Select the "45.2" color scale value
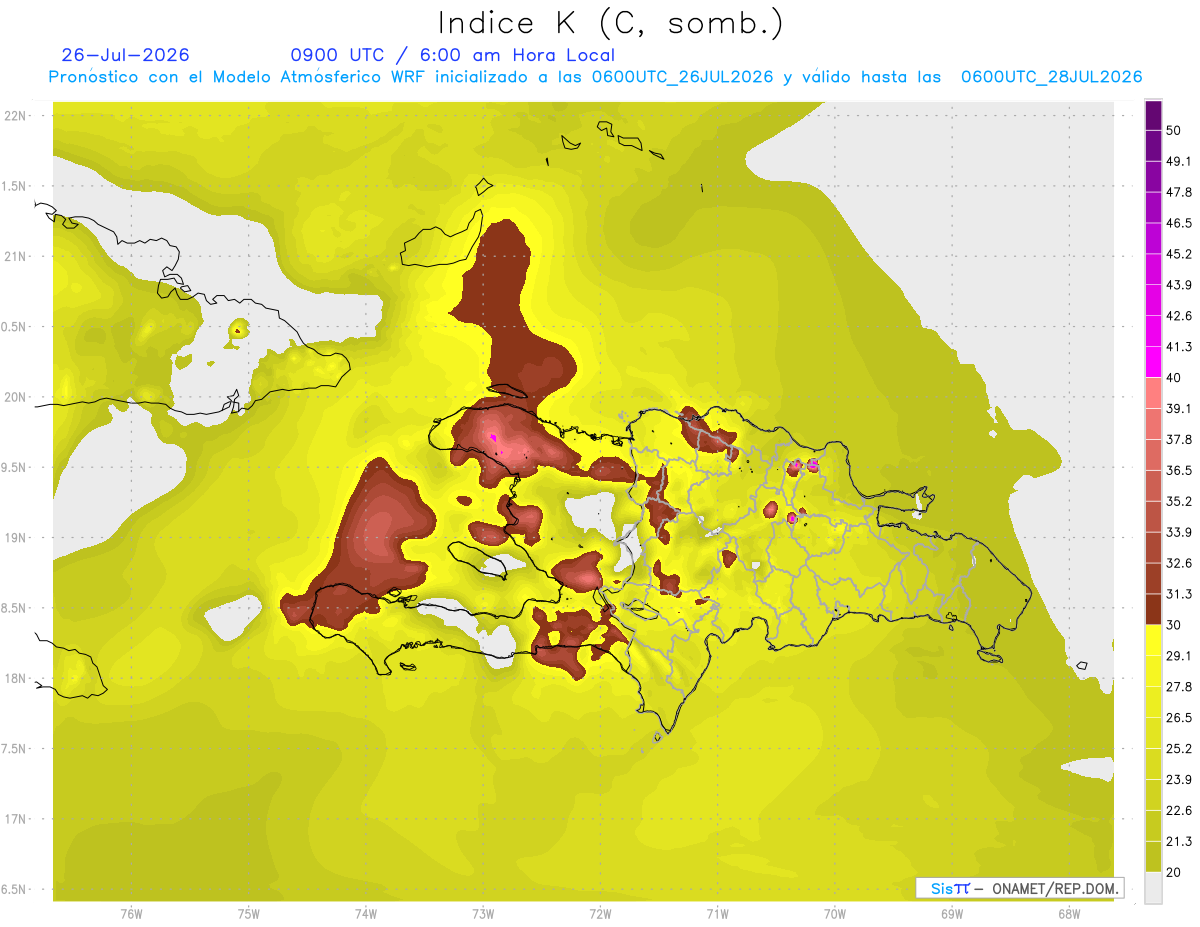 click(x=1180, y=254)
